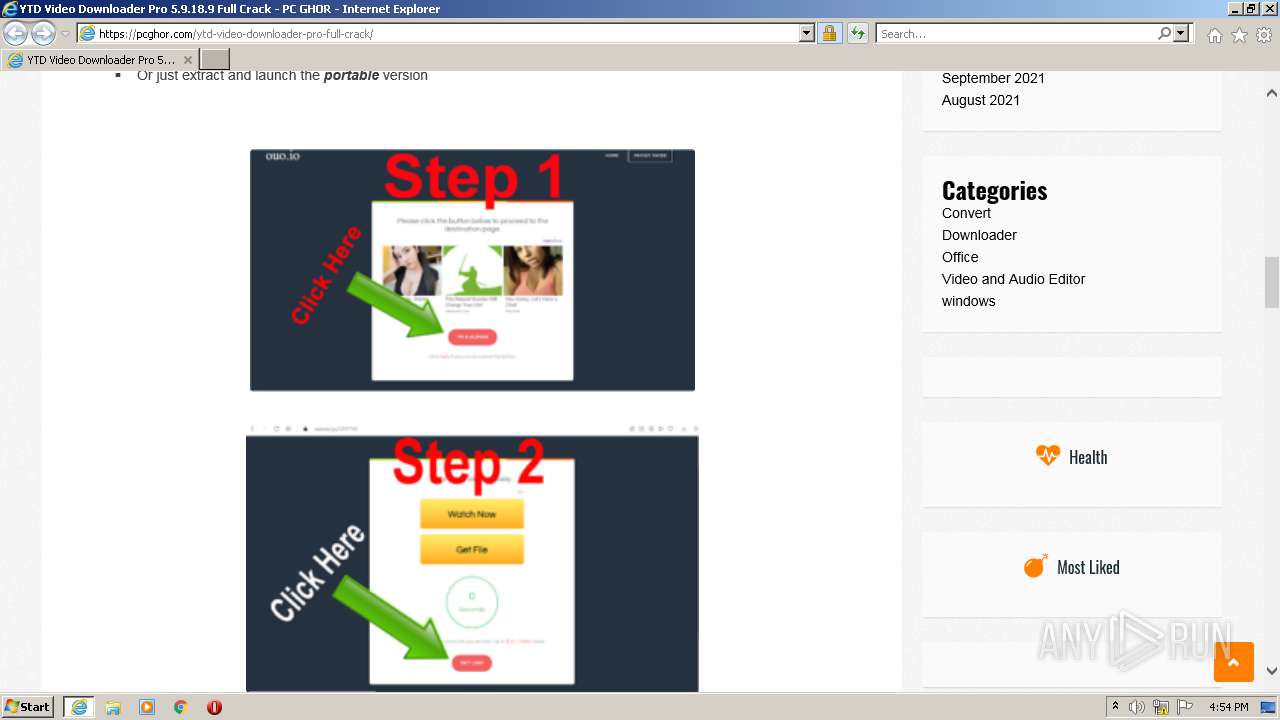Select the YTD Video Downloader Pro tab

[100, 60]
